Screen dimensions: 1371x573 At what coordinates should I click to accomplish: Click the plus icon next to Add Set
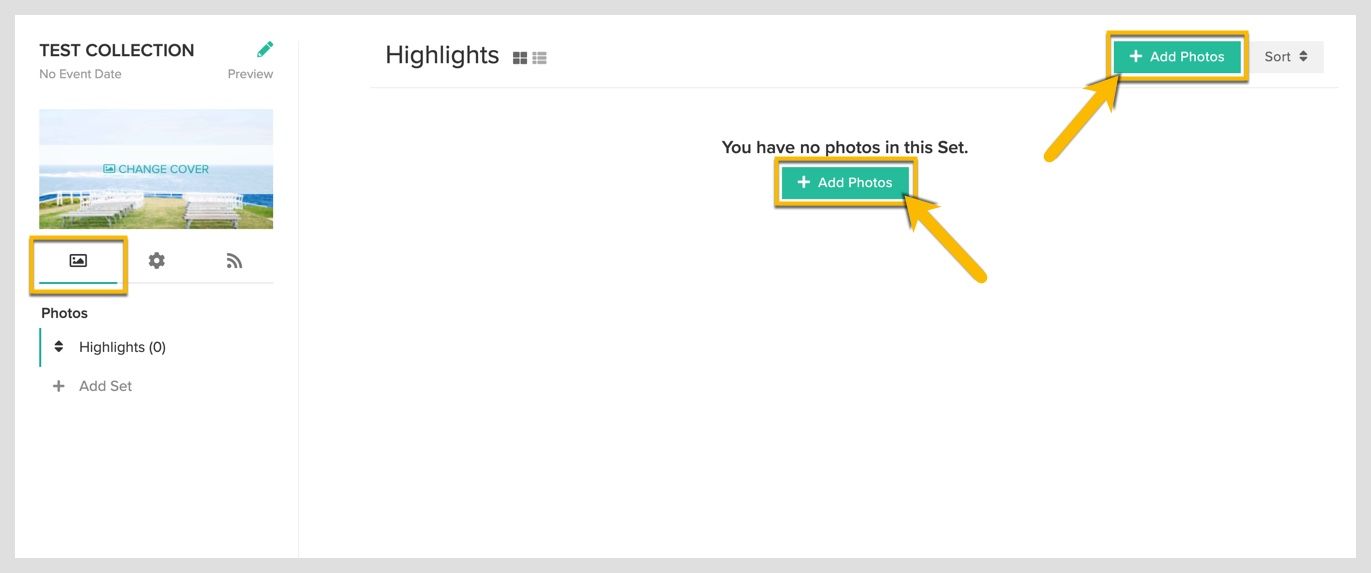(59, 386)
